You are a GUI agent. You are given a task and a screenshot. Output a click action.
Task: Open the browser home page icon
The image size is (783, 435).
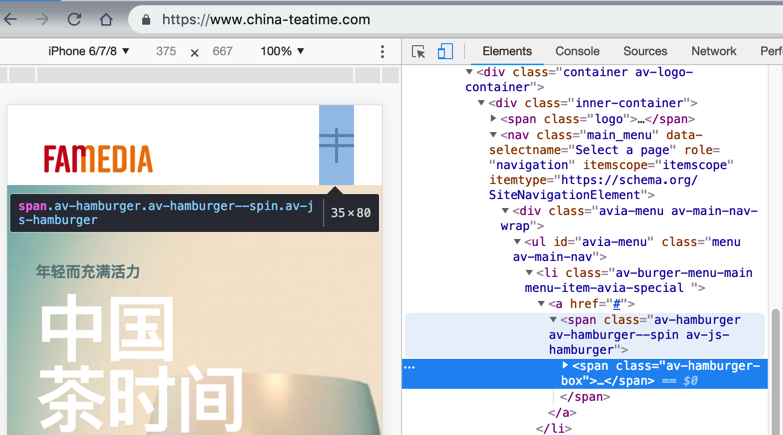click(x=106, y=19)
